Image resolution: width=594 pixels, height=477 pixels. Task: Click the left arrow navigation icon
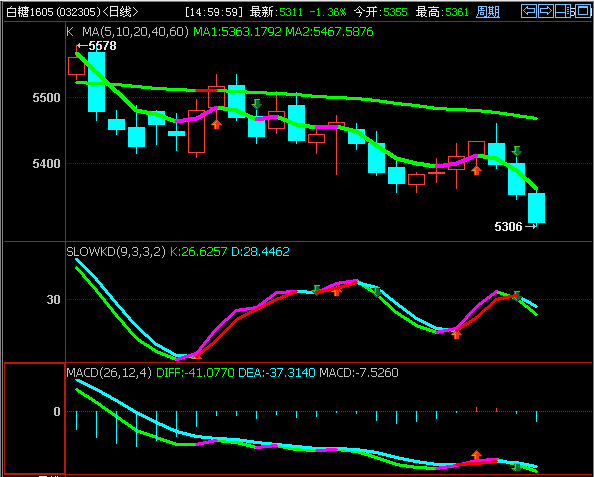[529, 11]
